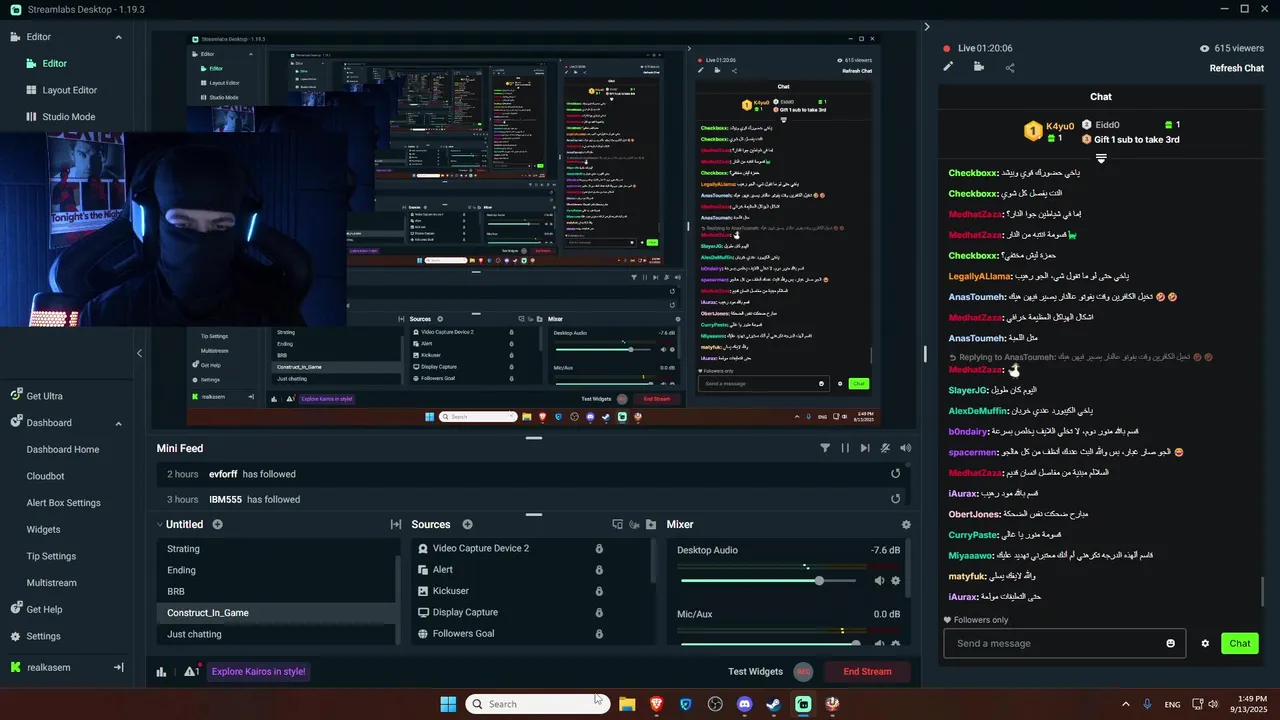Image resolution: width=1280 pixels, height=720 pixels.
Task: Open Alert Box Settings
Action: [x=64, y=503]
